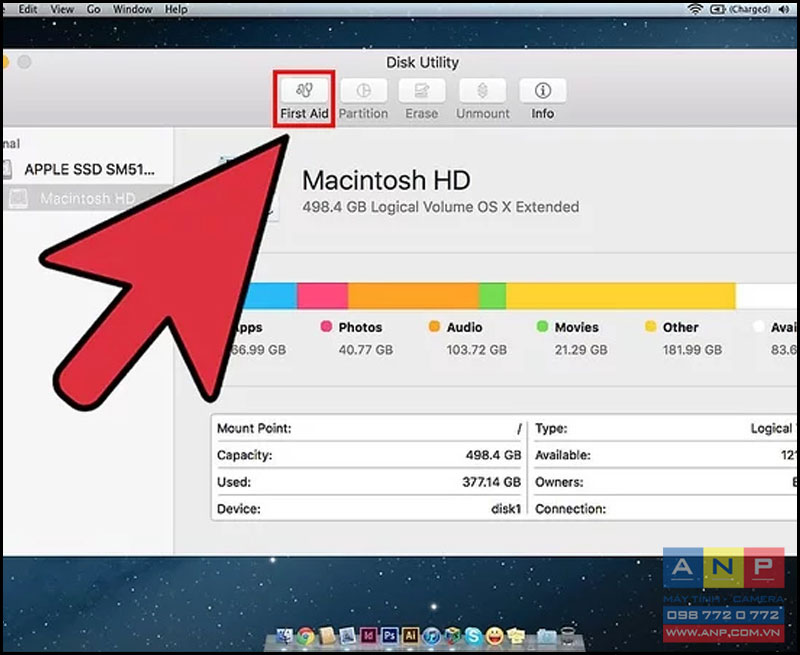Open the Info toolbar button
Viewport: 800px width, 655px height.
[x=542, y=99]
